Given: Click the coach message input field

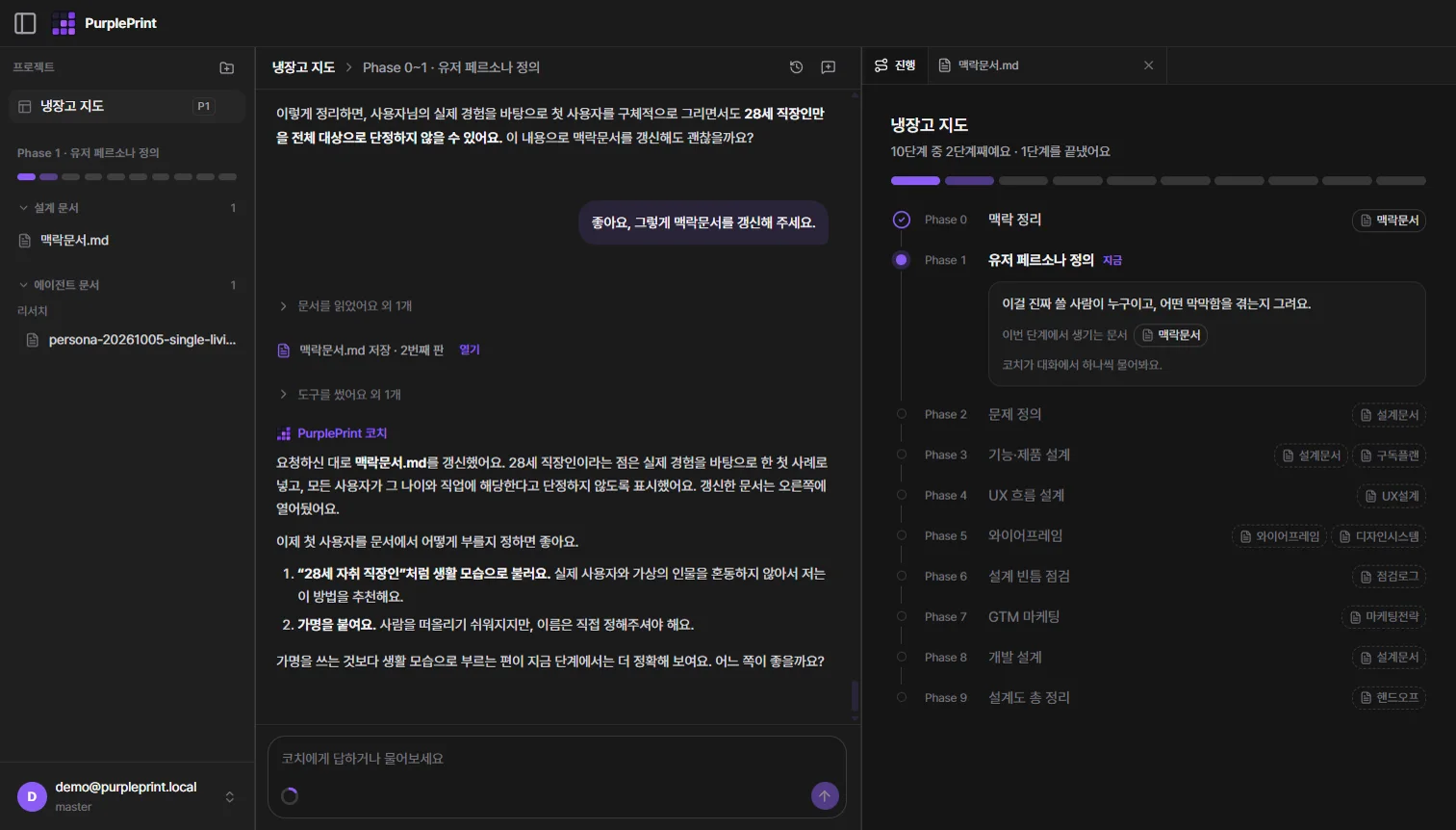Looking at the screenshot, I should (556, 759).
